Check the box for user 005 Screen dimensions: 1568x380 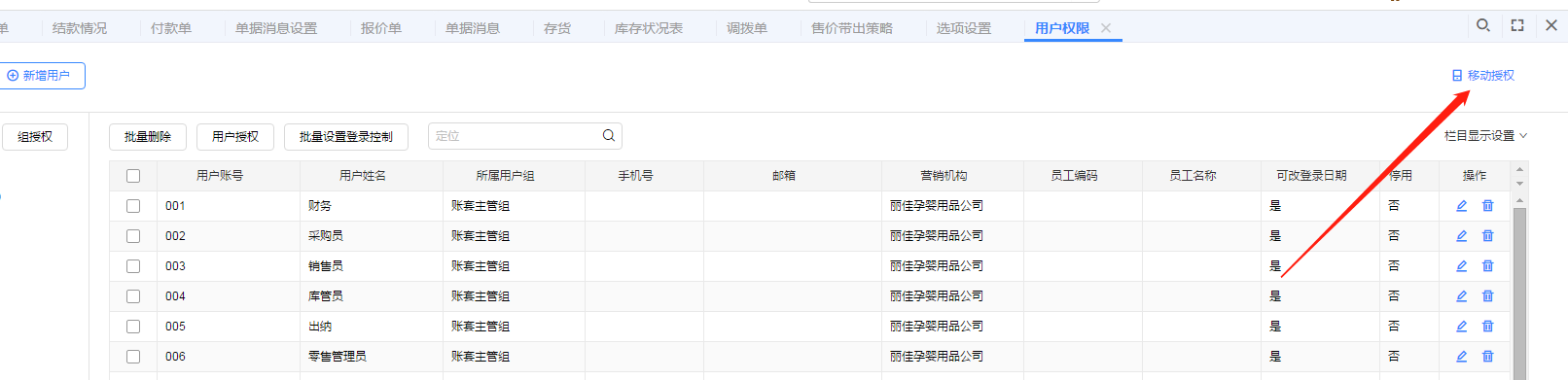pos(133,327)
